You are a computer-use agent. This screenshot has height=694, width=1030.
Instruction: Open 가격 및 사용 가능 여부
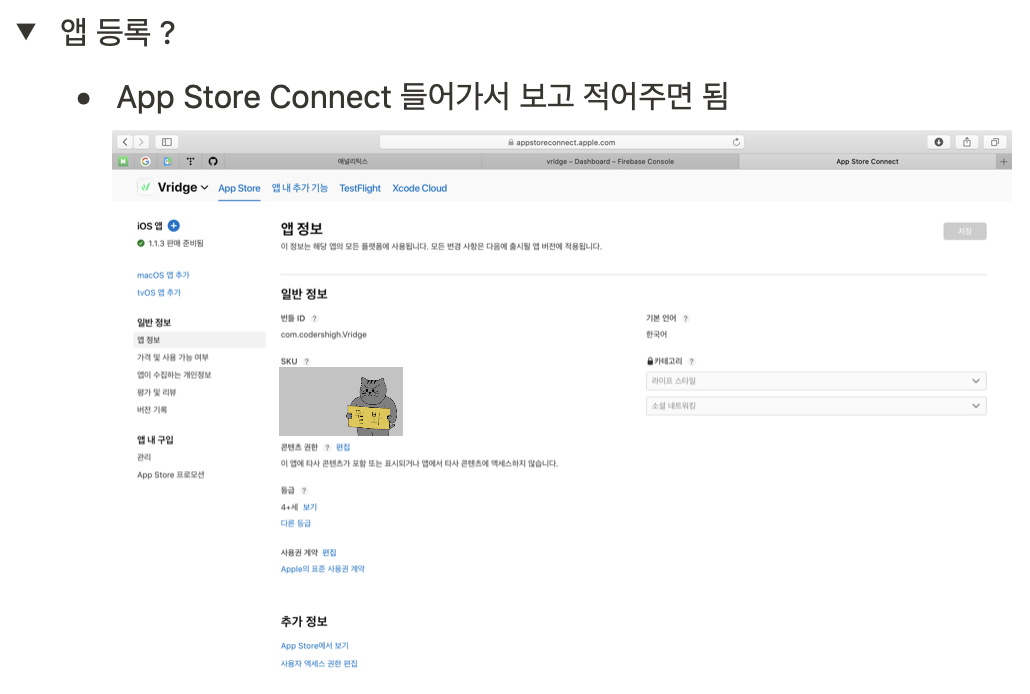pyautogui.click(x=173, y=358)
